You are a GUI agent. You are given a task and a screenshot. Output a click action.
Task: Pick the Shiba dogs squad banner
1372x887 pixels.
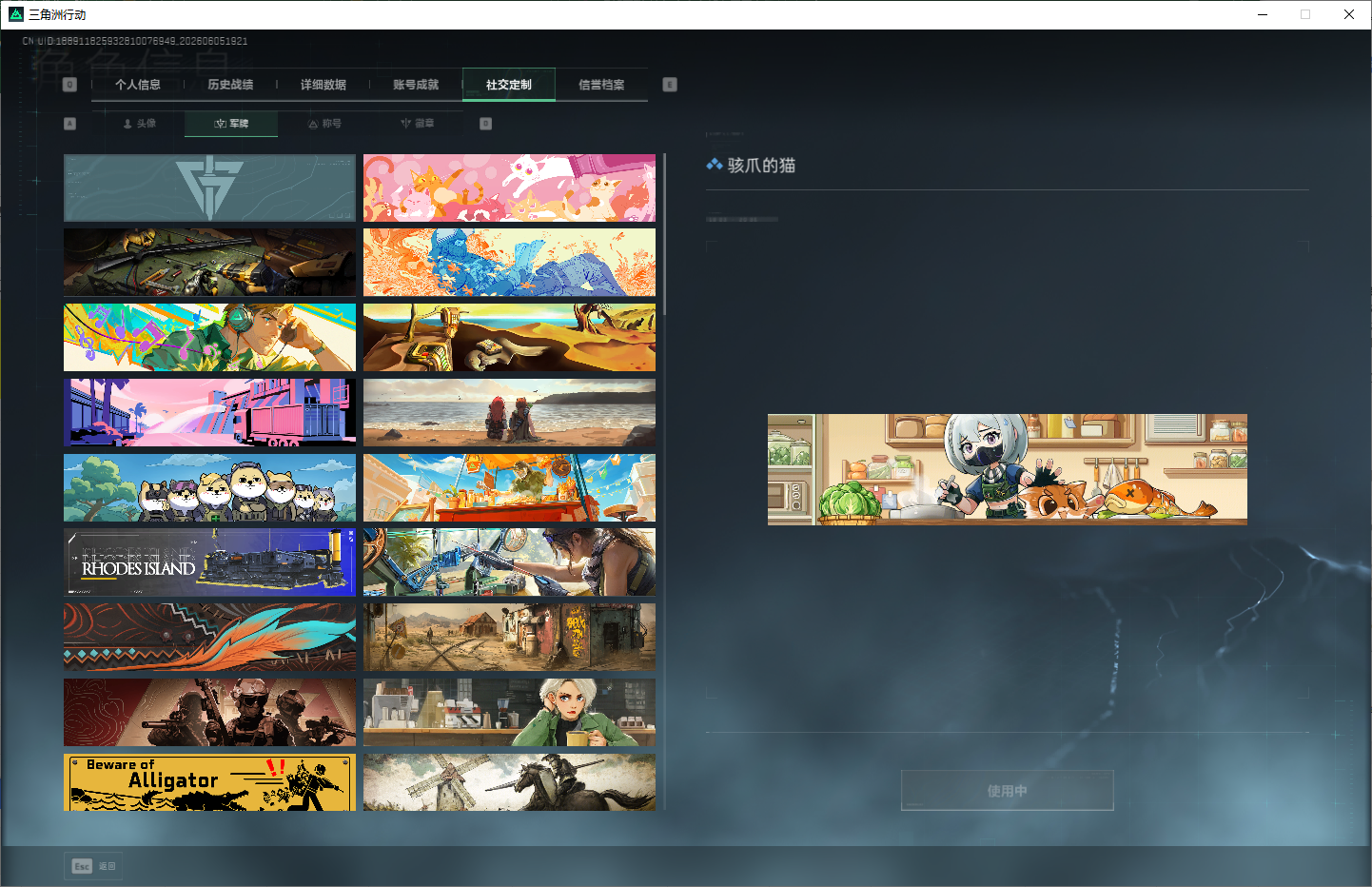point(209,488)
